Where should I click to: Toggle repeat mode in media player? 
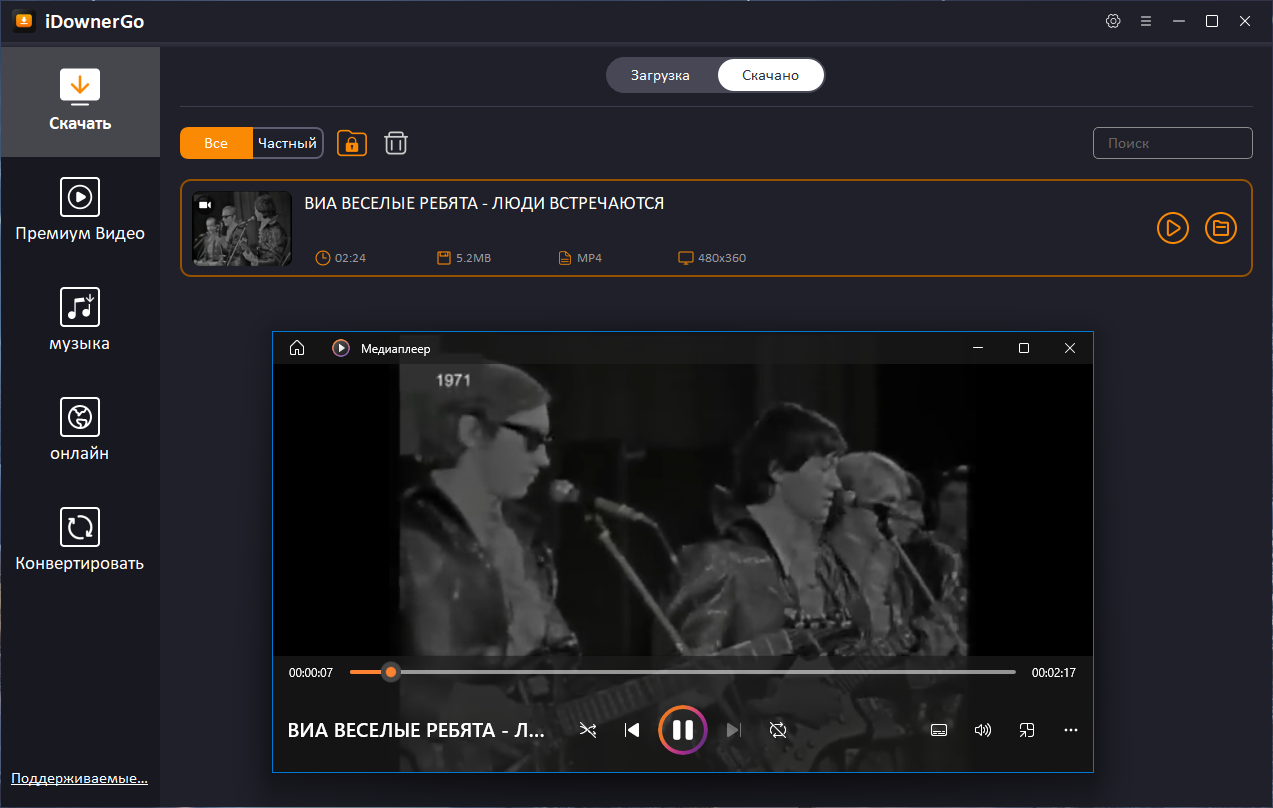click(x=778, y=730)
